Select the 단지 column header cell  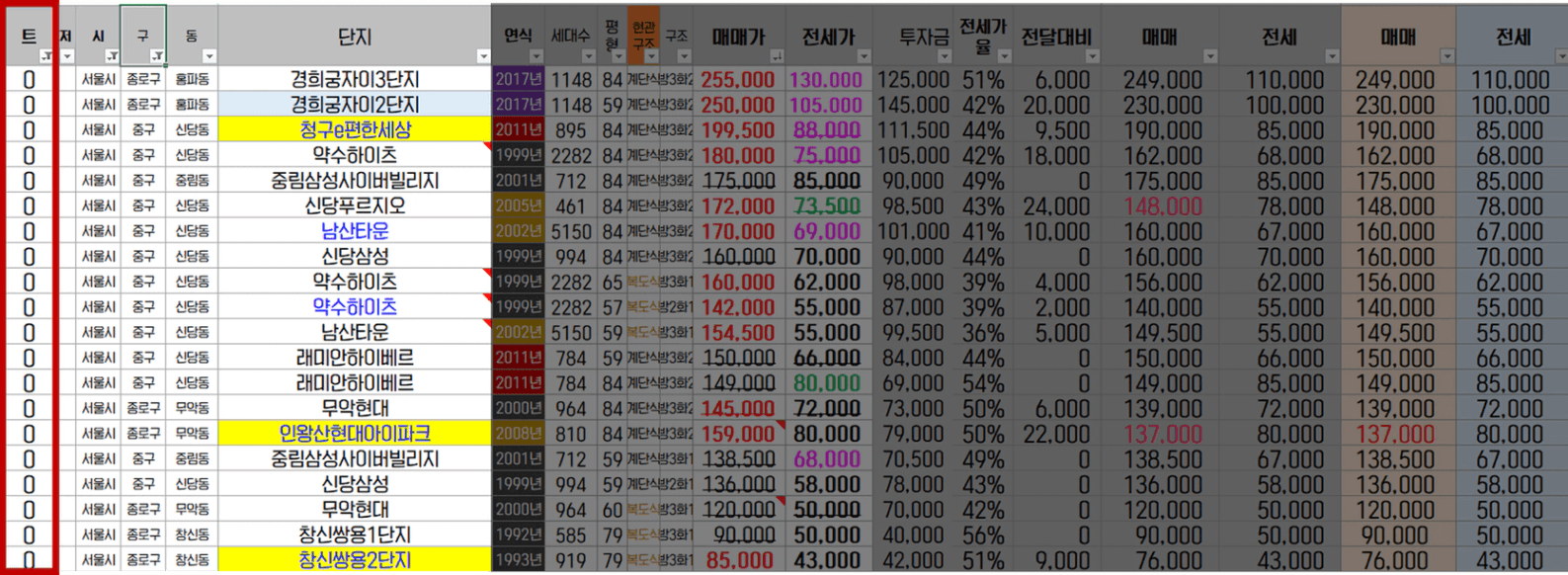(x=355, y=36)
